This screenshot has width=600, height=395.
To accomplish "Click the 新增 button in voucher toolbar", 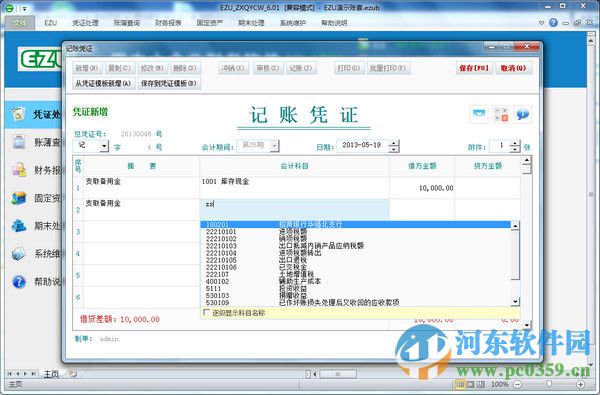I will click(x=86, y=68).
